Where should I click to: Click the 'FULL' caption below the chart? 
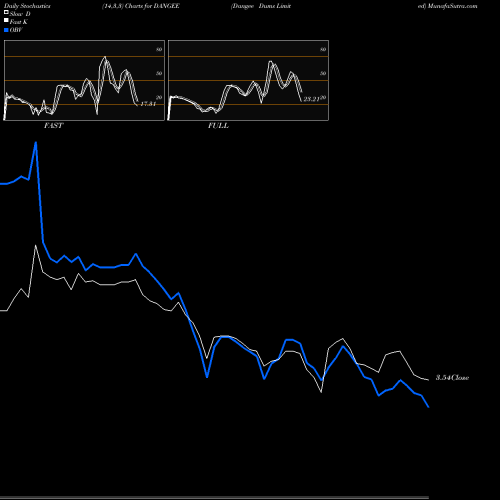[x=218, y=126]
